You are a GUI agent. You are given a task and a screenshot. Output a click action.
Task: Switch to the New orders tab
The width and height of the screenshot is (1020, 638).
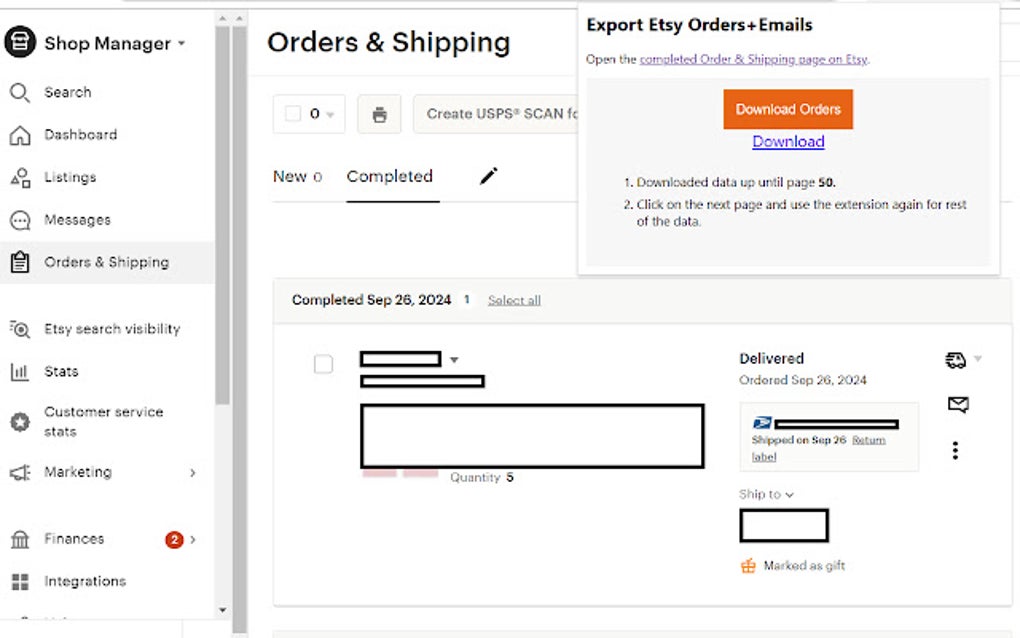pyautogui.click(x=287, y=176)
